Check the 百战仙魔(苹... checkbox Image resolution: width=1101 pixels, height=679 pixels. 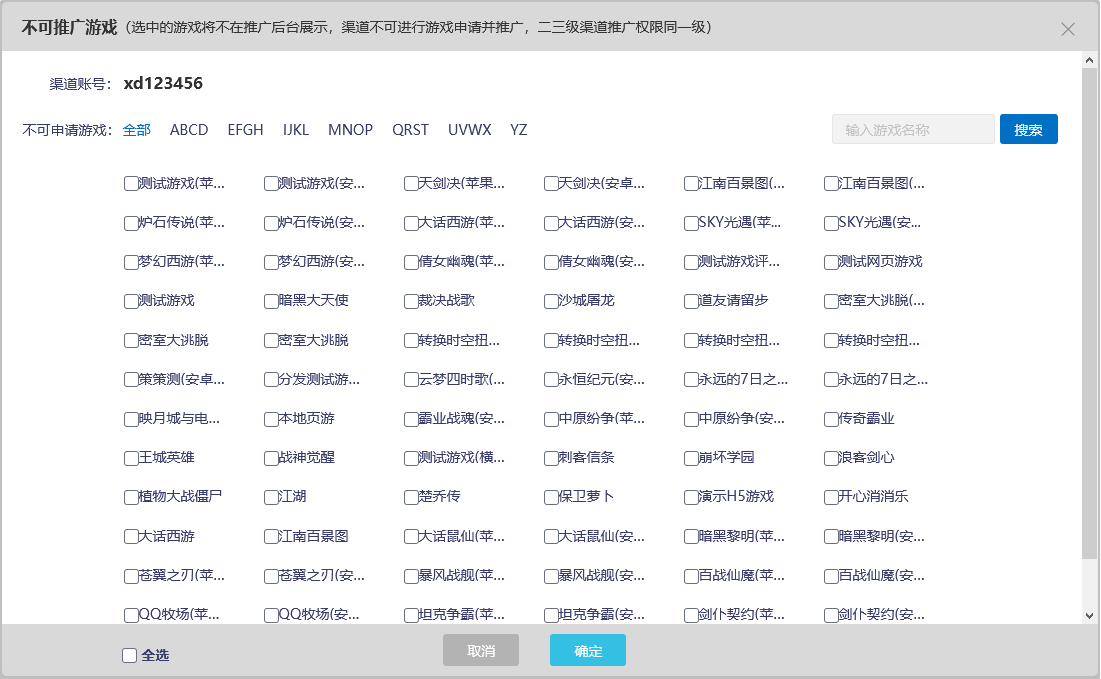point(692,576)
